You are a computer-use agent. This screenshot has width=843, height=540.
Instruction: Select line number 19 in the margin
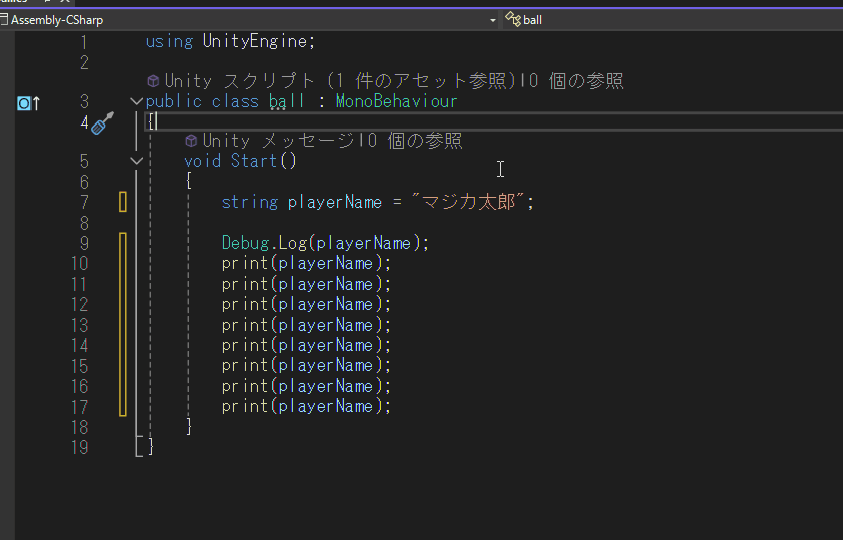pos(80,447)
